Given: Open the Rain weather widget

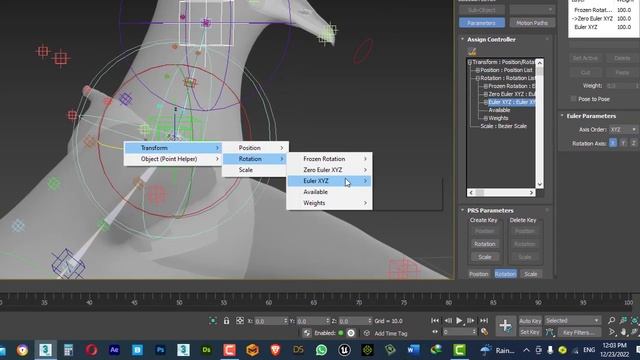Looking at the screenshot, I should click(x=499, y=350).
